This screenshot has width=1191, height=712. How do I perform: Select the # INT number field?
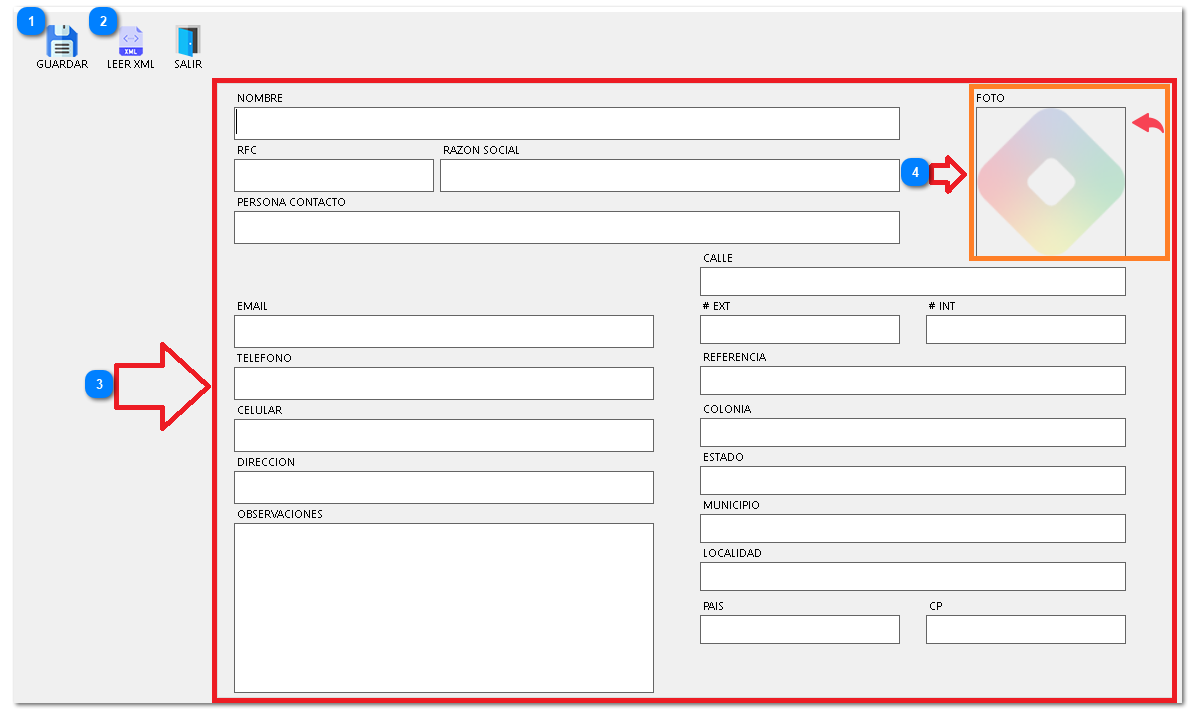point(1025,329)
